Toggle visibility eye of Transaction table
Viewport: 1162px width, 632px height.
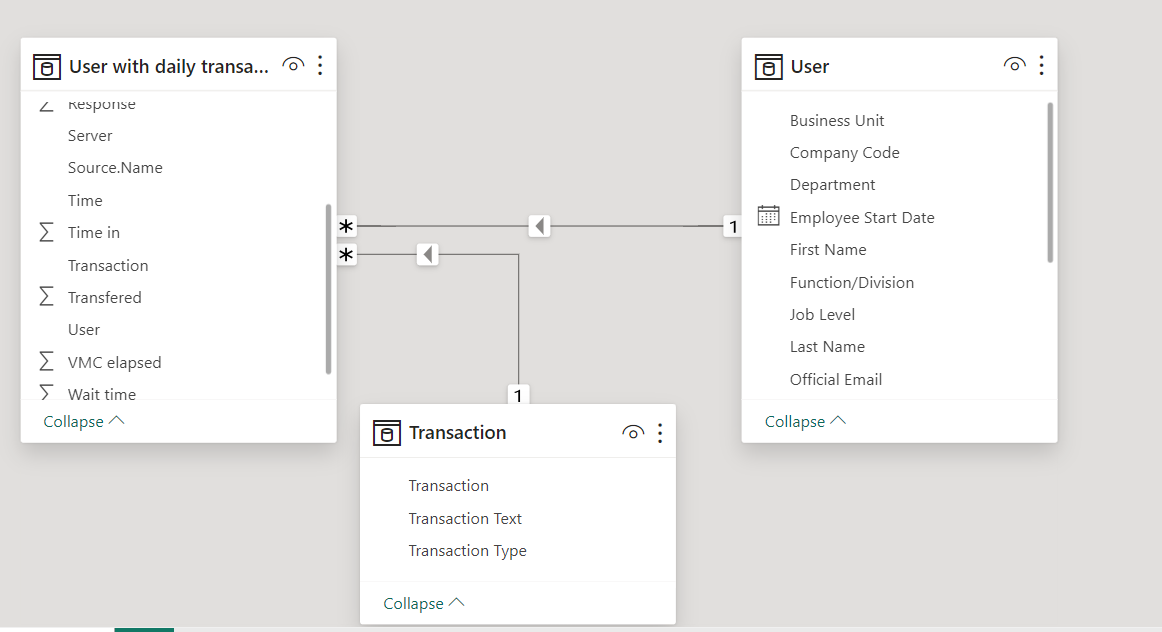coord(633,433)
